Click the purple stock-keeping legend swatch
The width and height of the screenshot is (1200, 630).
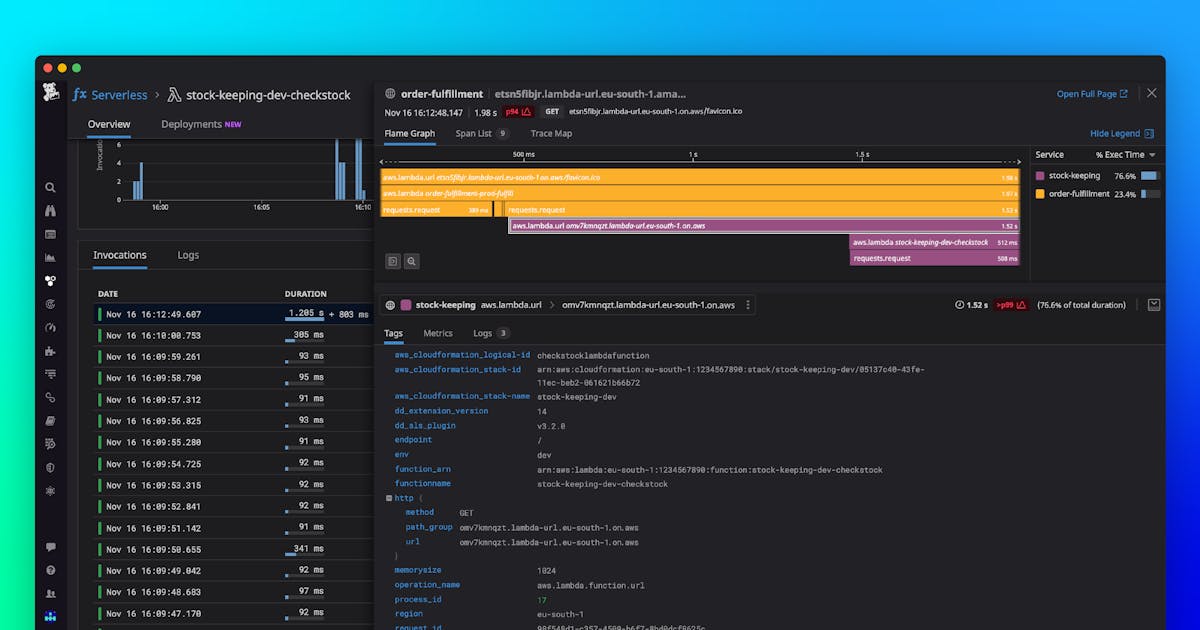pos(1040,176)
